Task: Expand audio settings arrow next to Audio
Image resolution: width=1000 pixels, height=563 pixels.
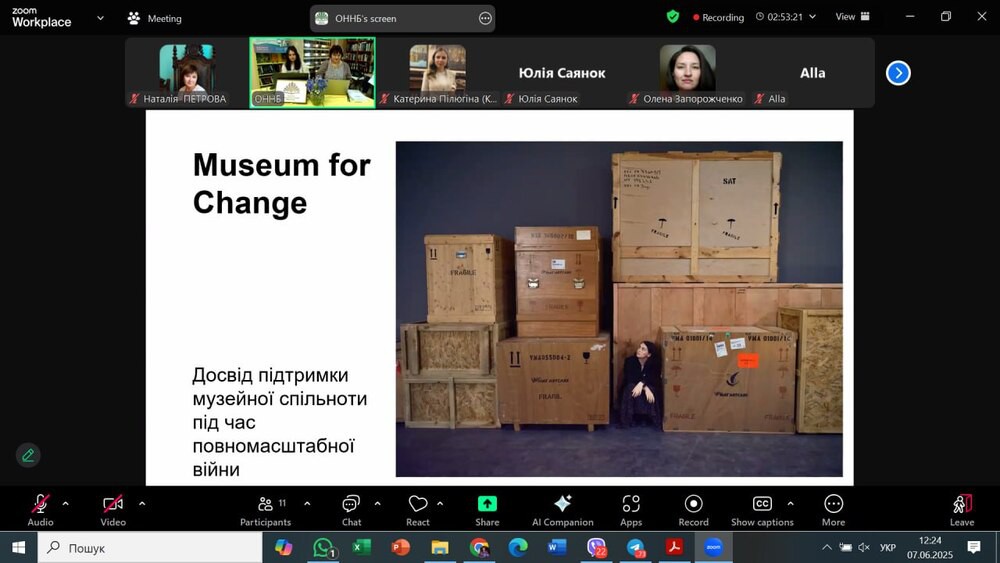Action: point(66,503)
